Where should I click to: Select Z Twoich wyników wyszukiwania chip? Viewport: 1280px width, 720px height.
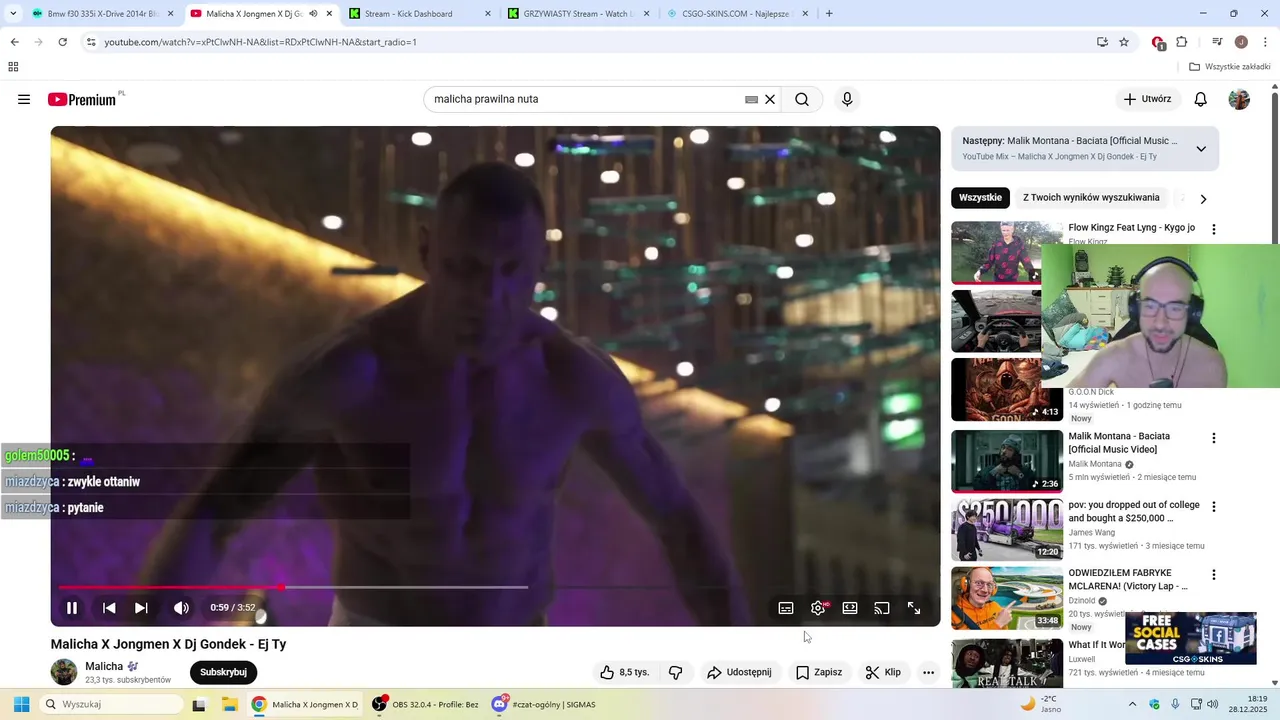click(1091, 198)
